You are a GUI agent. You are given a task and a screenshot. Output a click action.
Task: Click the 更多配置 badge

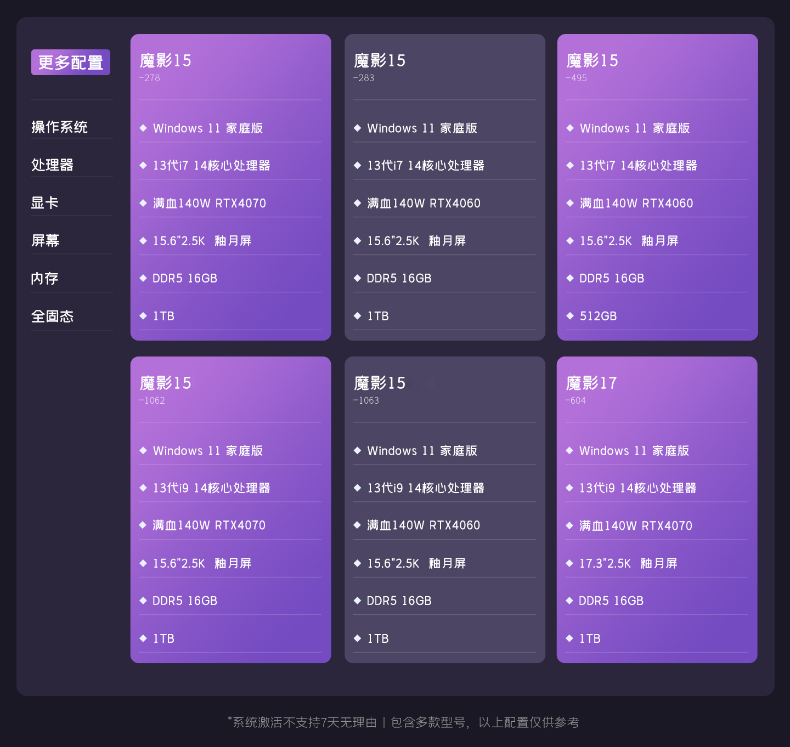pos(71,62)
